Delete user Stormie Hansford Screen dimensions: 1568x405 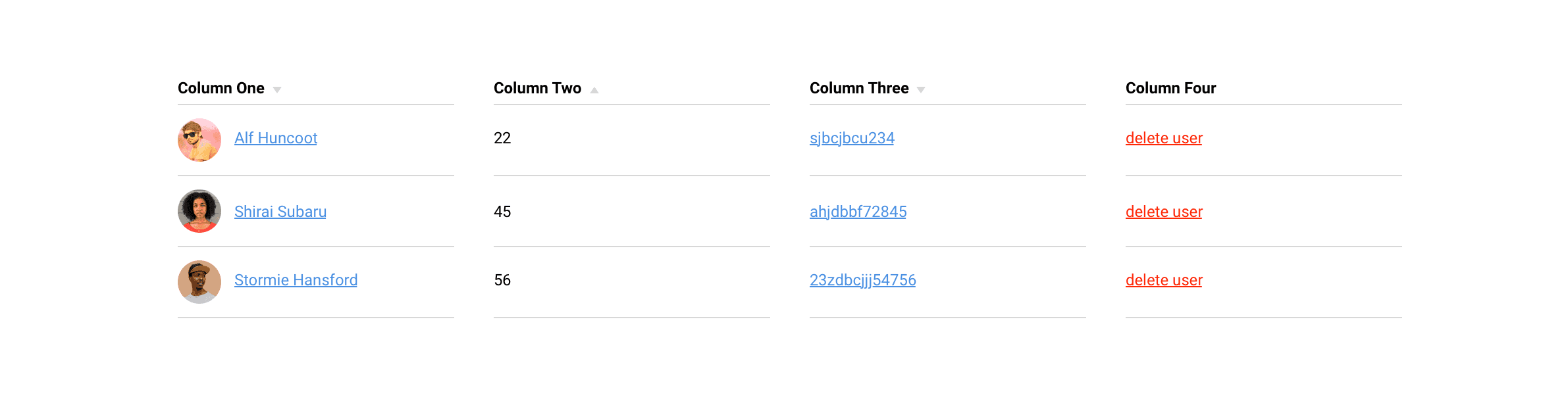tap(1164, 280)
